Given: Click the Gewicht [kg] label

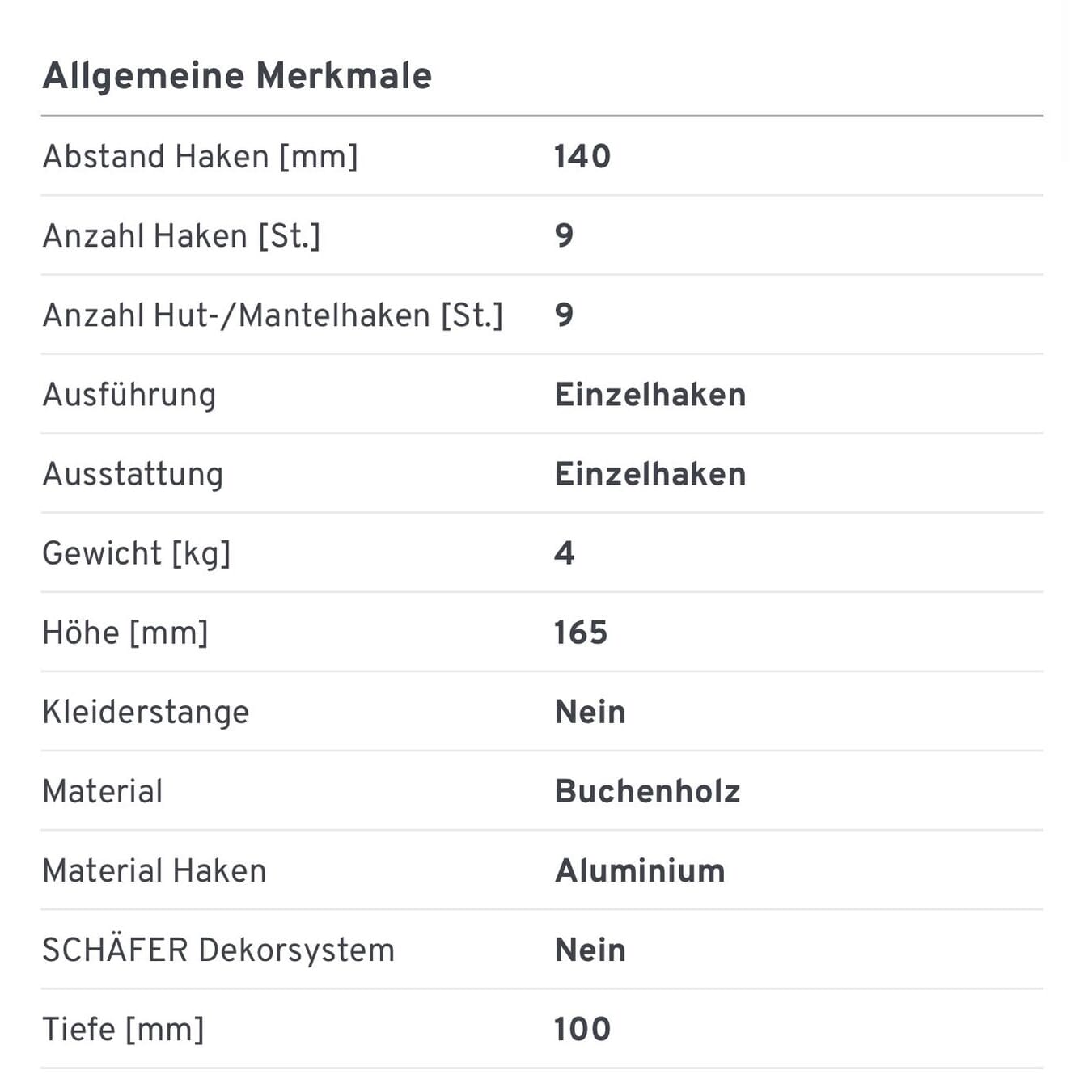Looking at the screenshot, I should click(136, 553).
